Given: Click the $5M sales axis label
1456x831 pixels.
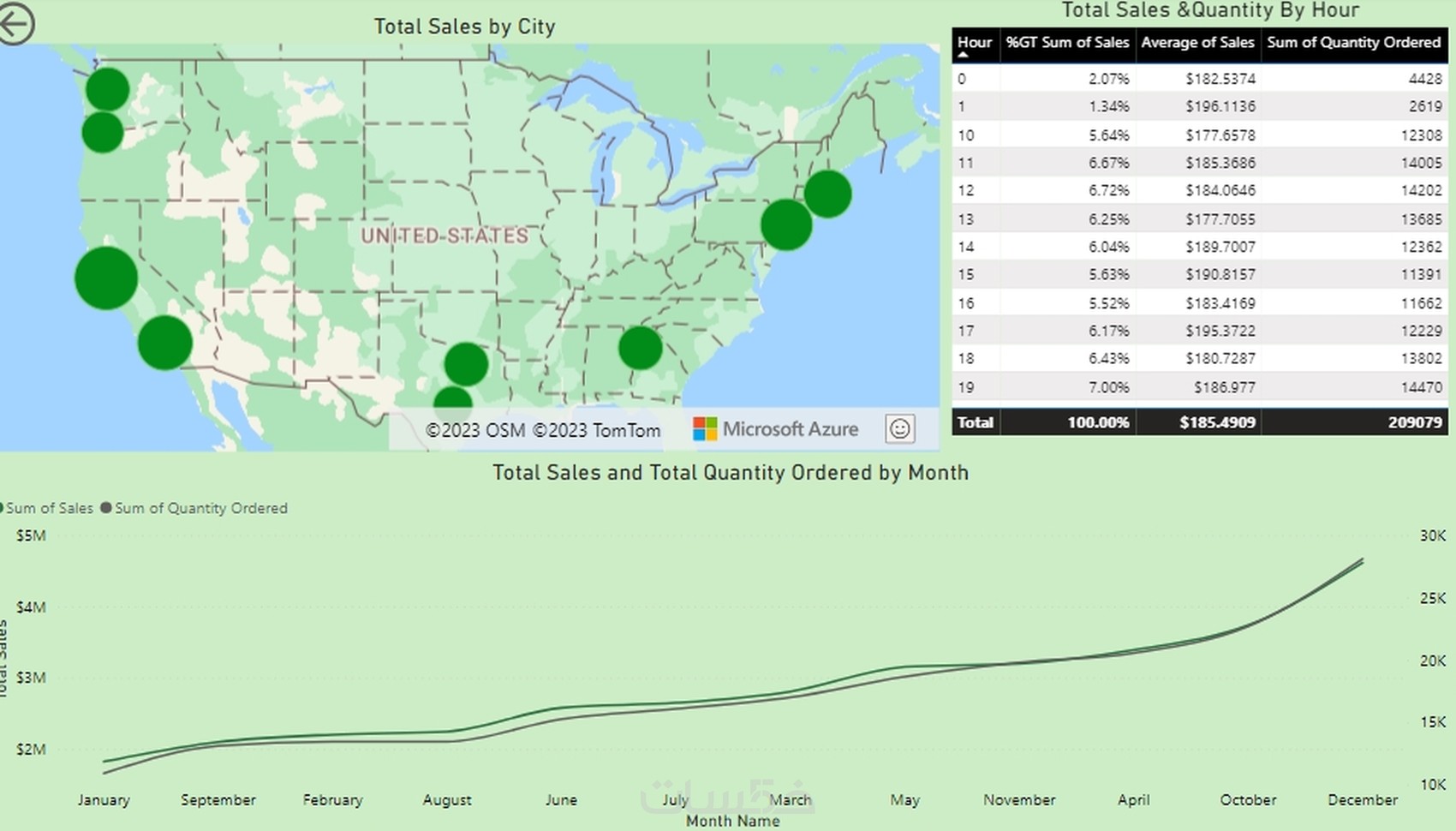Looking at the screenshot, I should [x=31, y=535].
